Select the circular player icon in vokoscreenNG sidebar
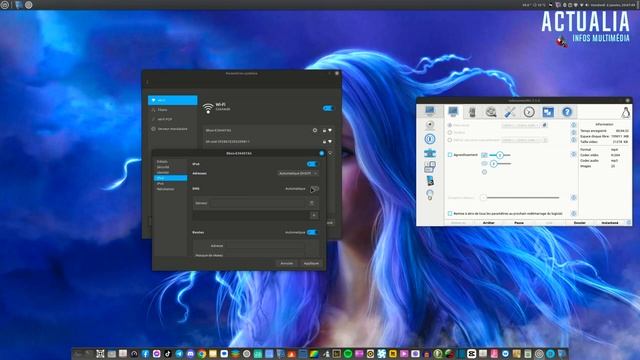Image resolution: width=640 pixels, height=360 pixels. tap(430, 139)
